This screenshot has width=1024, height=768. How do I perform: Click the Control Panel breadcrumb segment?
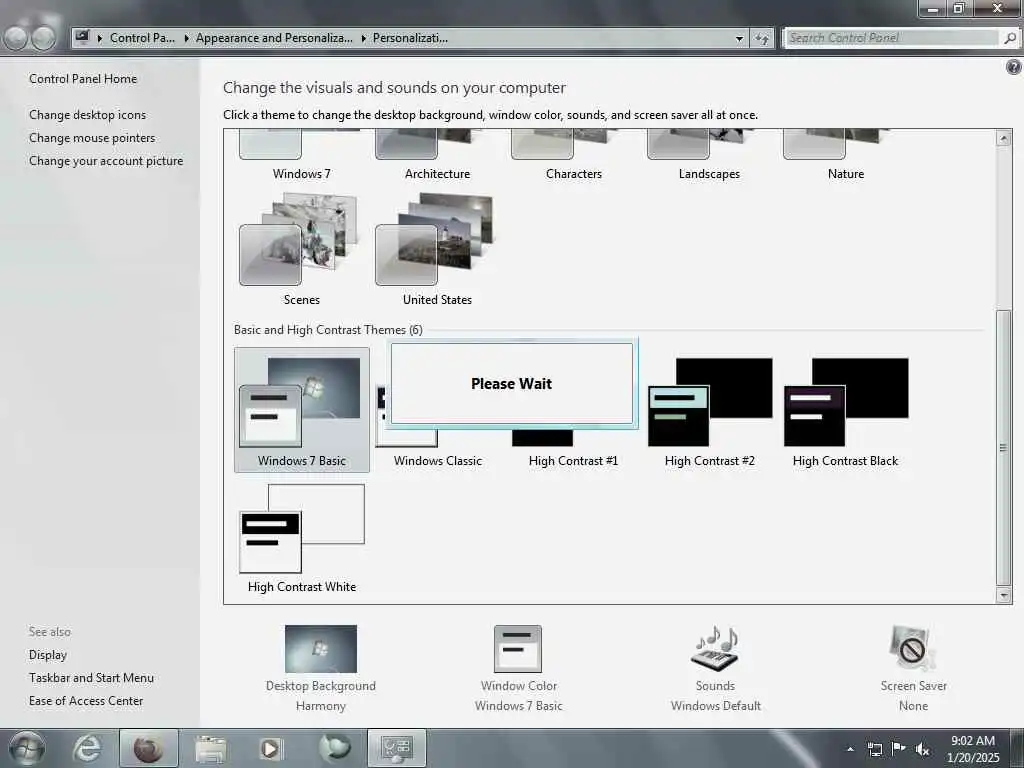click(x=142, y=38)
